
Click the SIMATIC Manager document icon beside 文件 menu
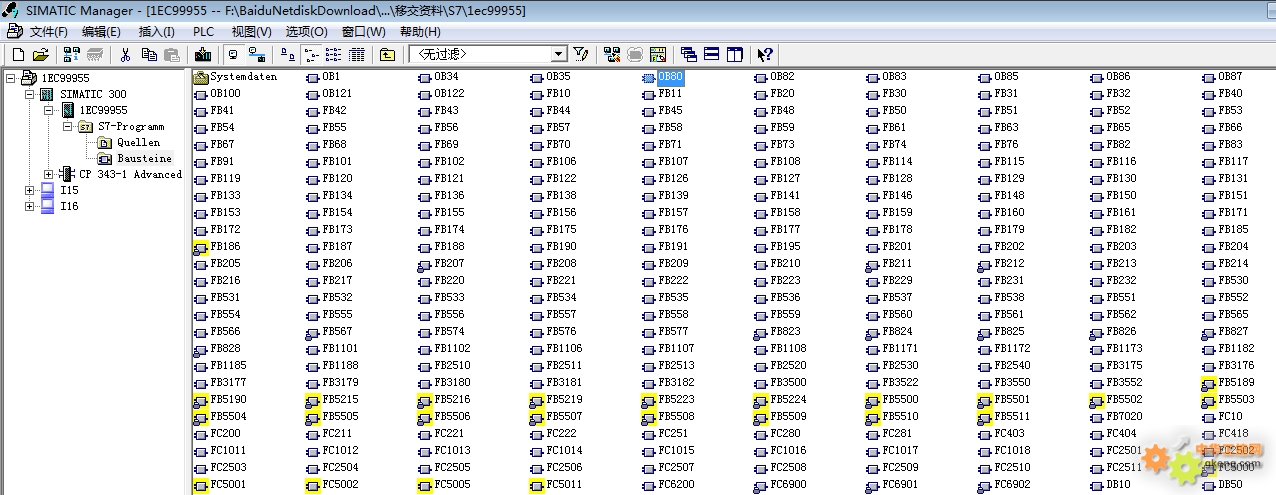(14, 31)
